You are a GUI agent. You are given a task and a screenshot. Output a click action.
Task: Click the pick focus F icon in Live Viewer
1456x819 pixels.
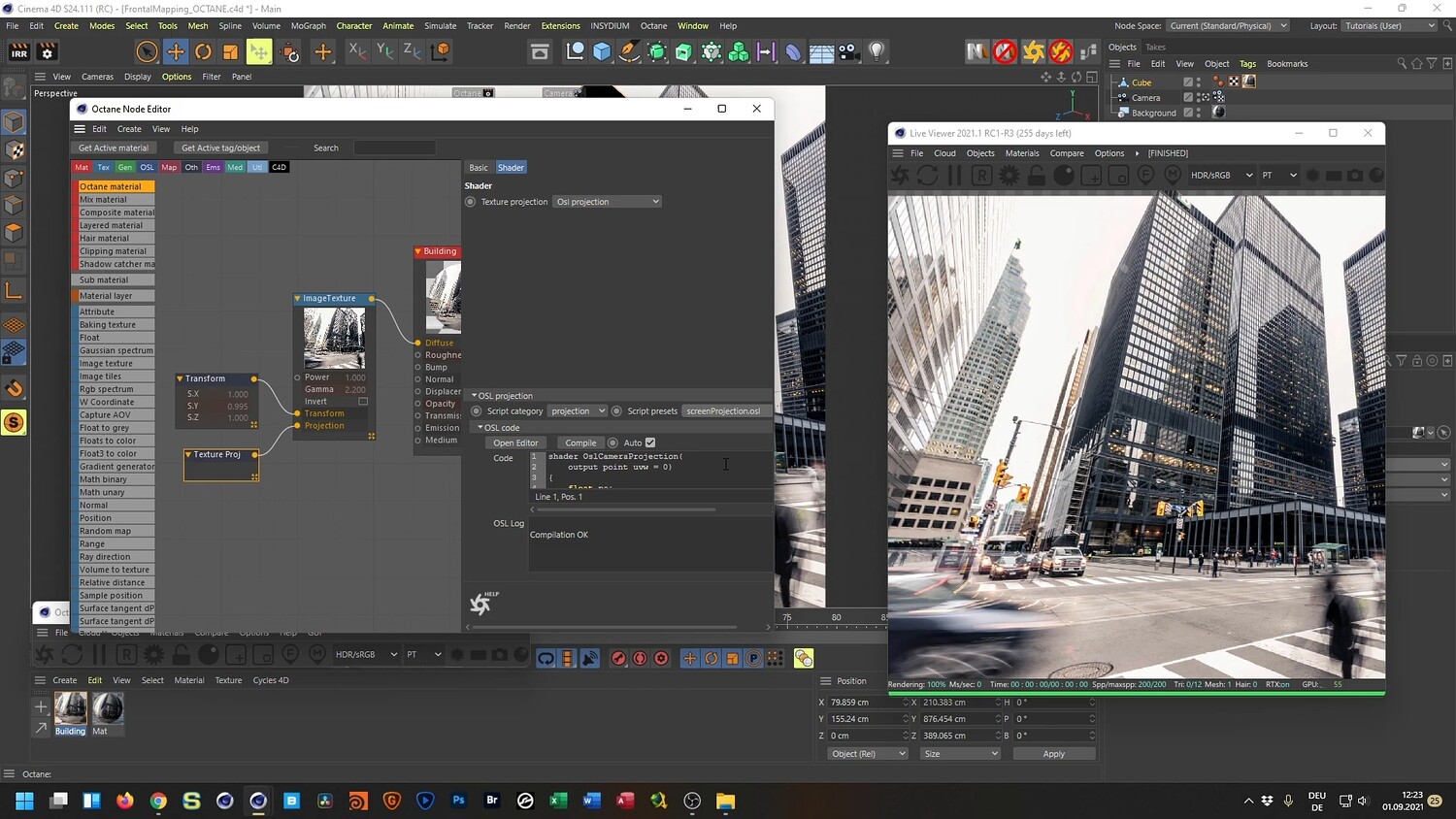coord(1145,176)
